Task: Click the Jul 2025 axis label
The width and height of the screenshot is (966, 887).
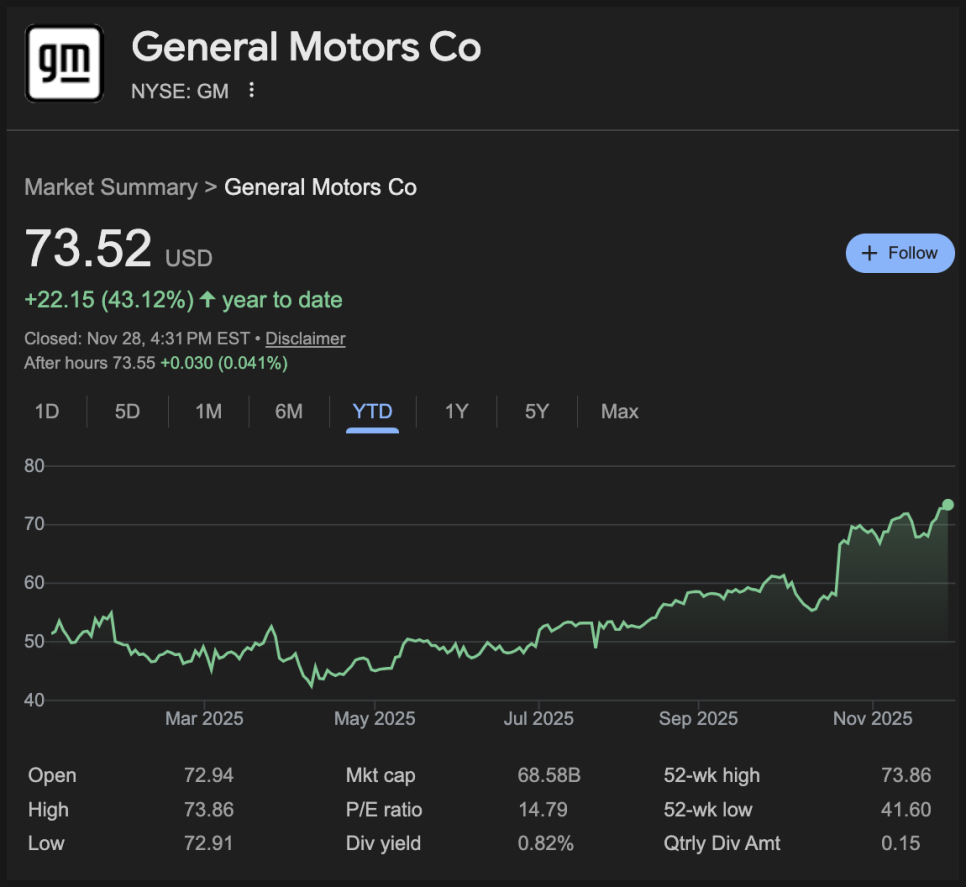Action: [538, 719]
